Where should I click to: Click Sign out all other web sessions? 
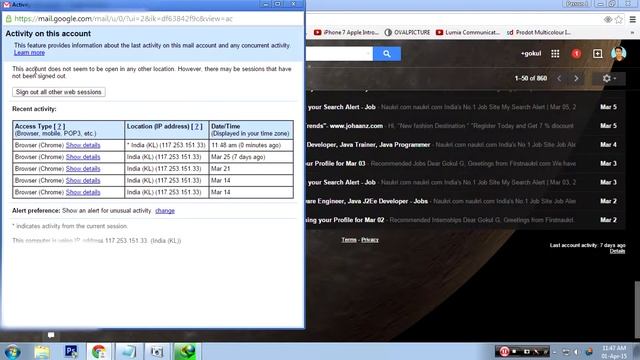click(x=59, y=92)
